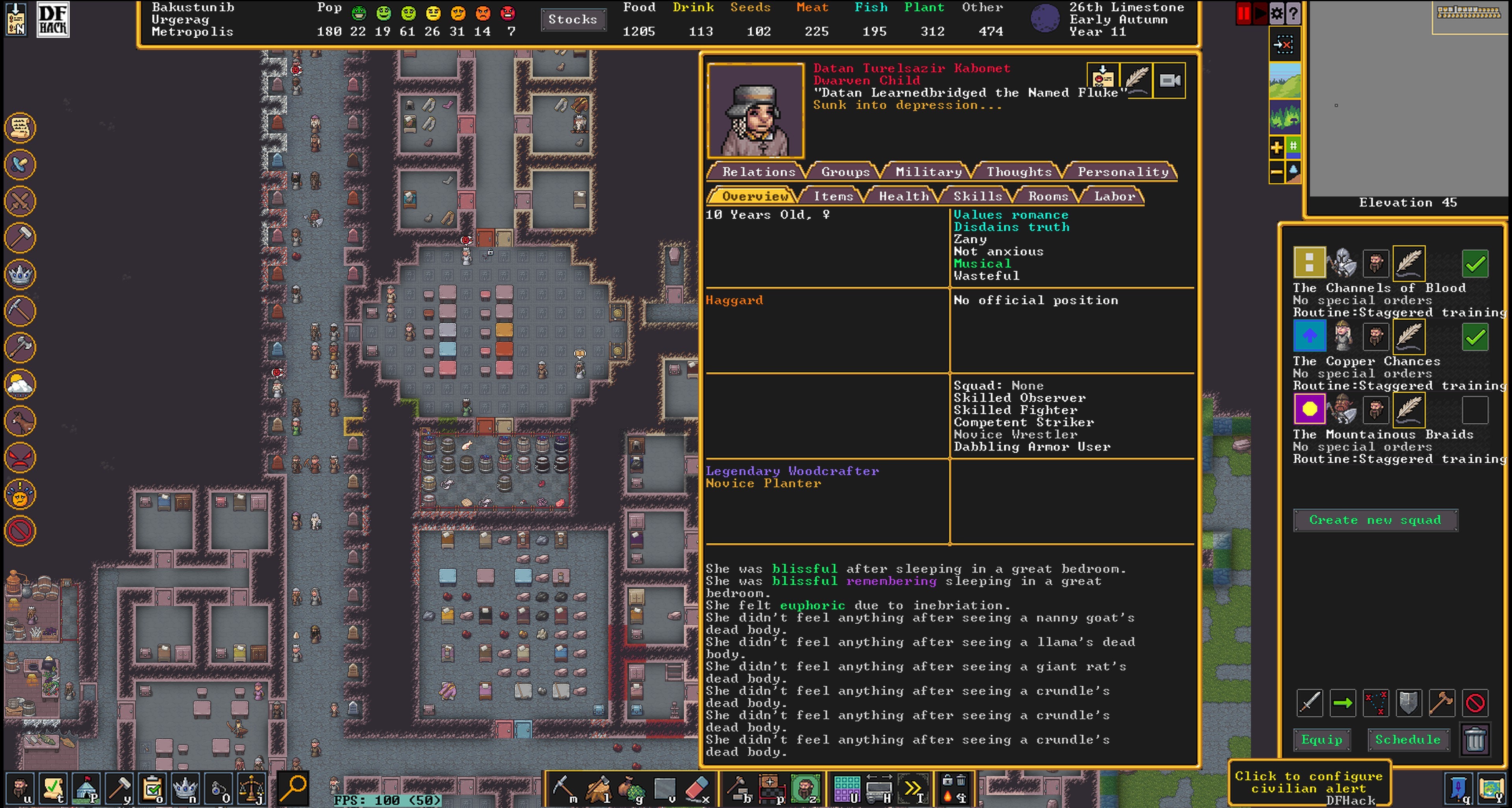Click Datan's dwarf portrait
1512x808 pixels.
(x=756, y=110)
